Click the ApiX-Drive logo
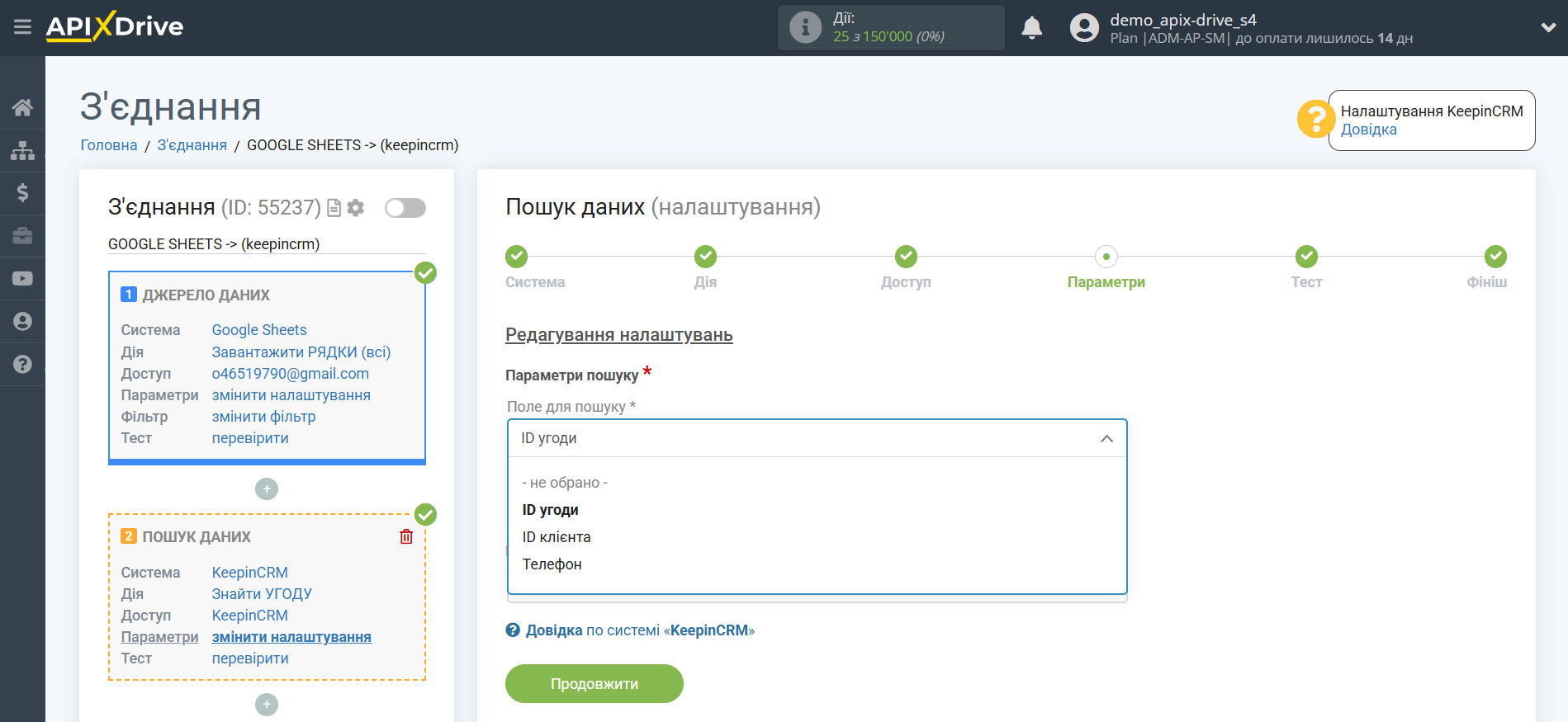 [115, 26]
